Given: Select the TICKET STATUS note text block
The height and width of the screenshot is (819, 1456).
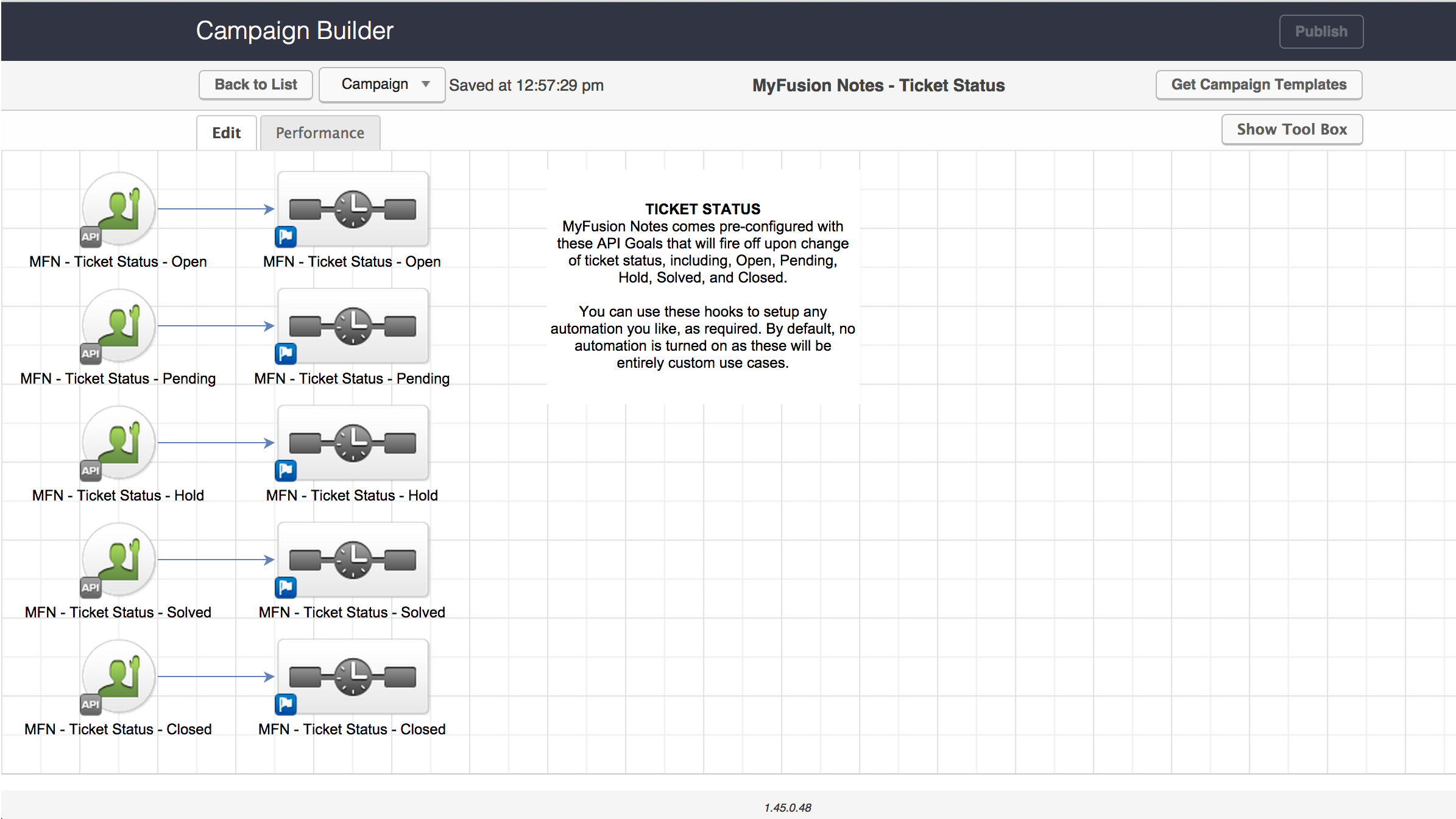Looking at the screenshot, I should pyautogui.click(x=702, y=286).
